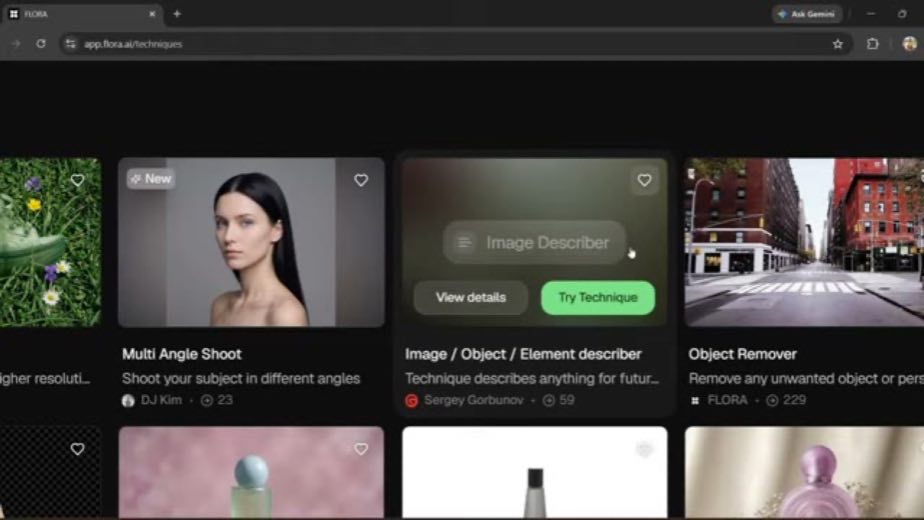Open the Multi Angle Shoot portrait thumbnail
The image size is (924, 520).
[x=251, y=242]
